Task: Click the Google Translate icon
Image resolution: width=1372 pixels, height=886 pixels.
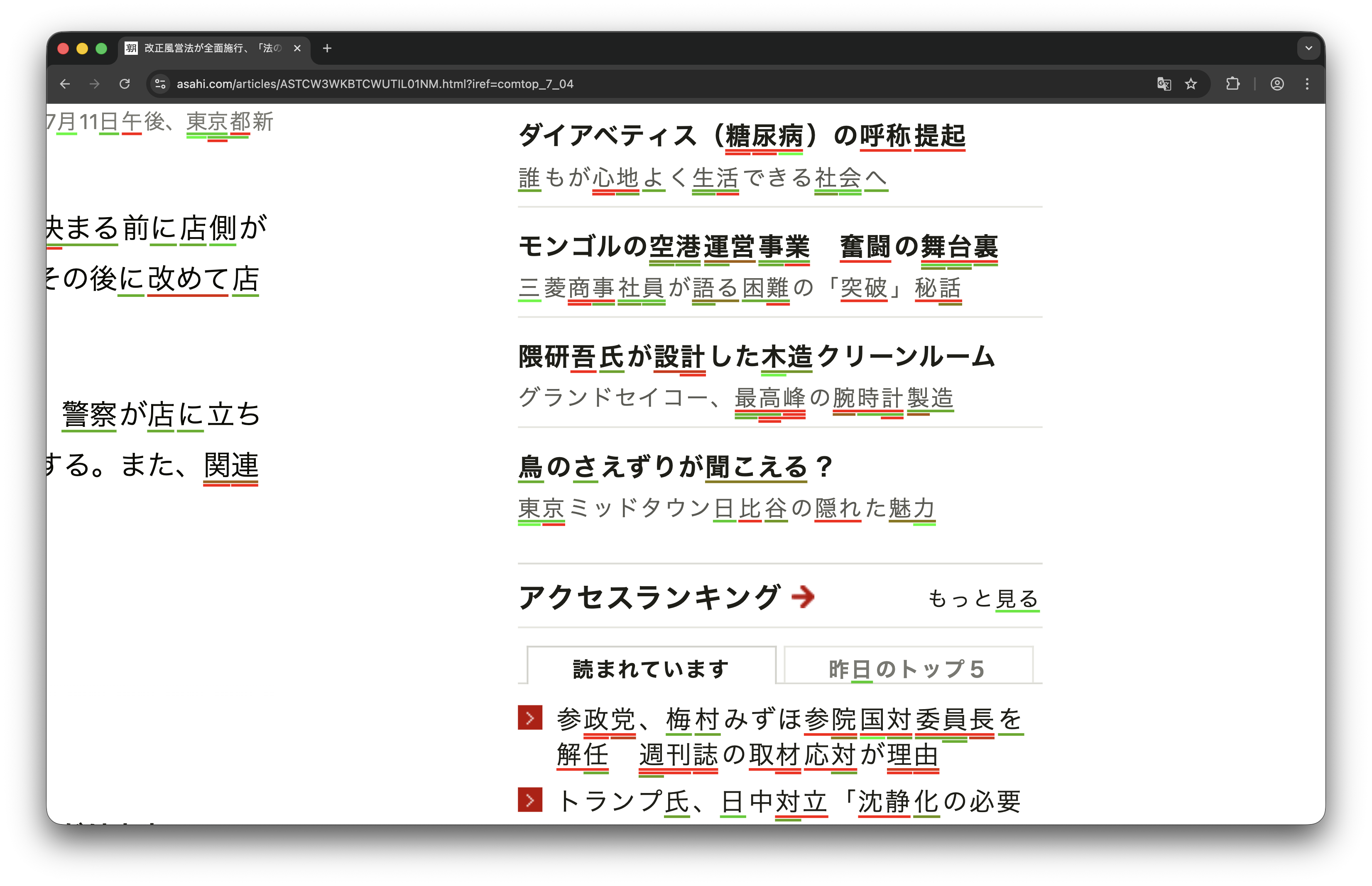Action: tap(1164, 84)
